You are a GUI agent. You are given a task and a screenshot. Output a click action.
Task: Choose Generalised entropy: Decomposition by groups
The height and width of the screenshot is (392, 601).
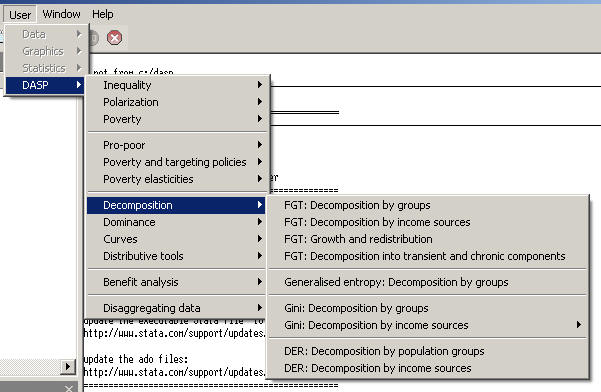tap(428, 282)
